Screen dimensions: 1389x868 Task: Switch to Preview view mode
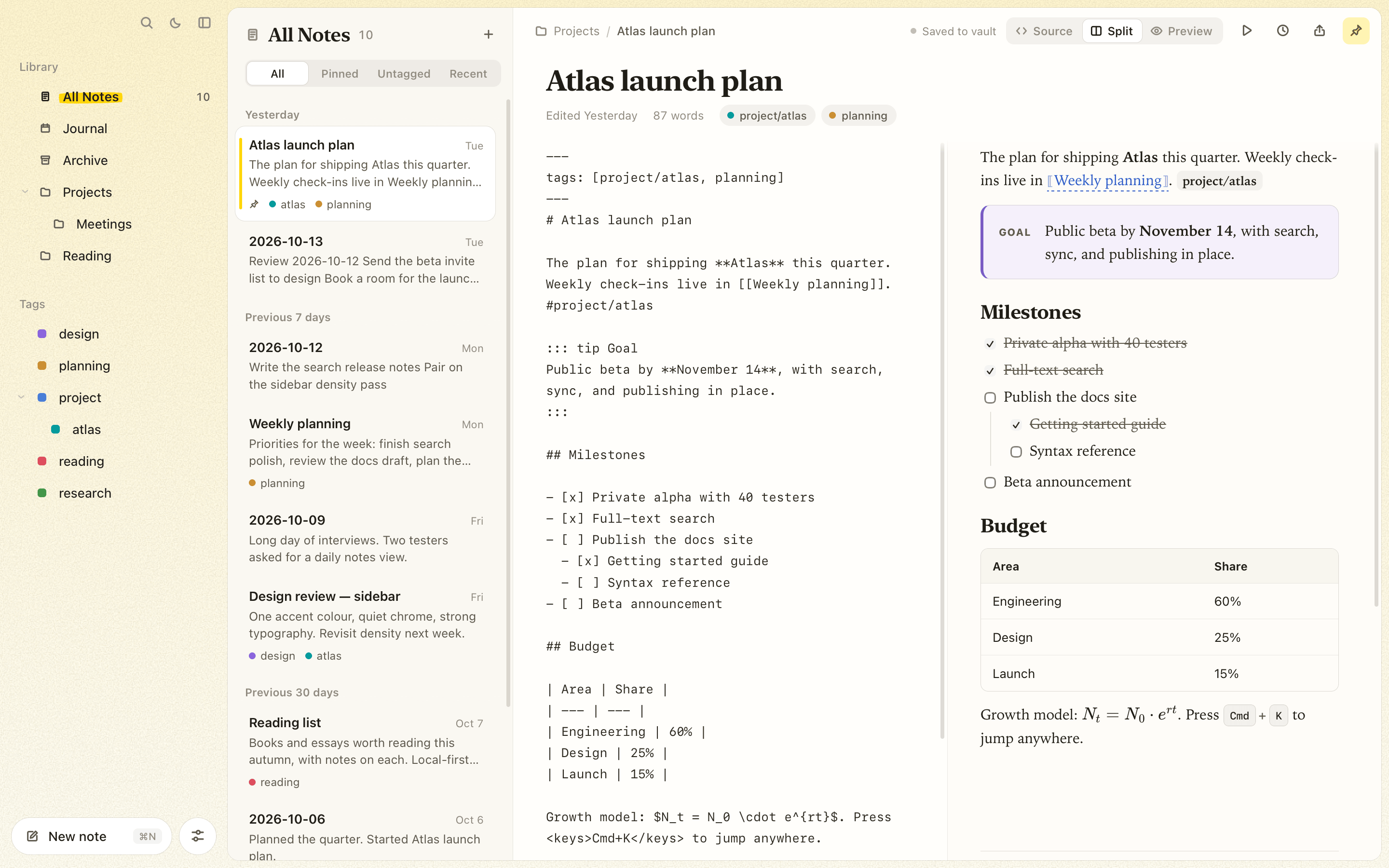[x=1182, y=31]
